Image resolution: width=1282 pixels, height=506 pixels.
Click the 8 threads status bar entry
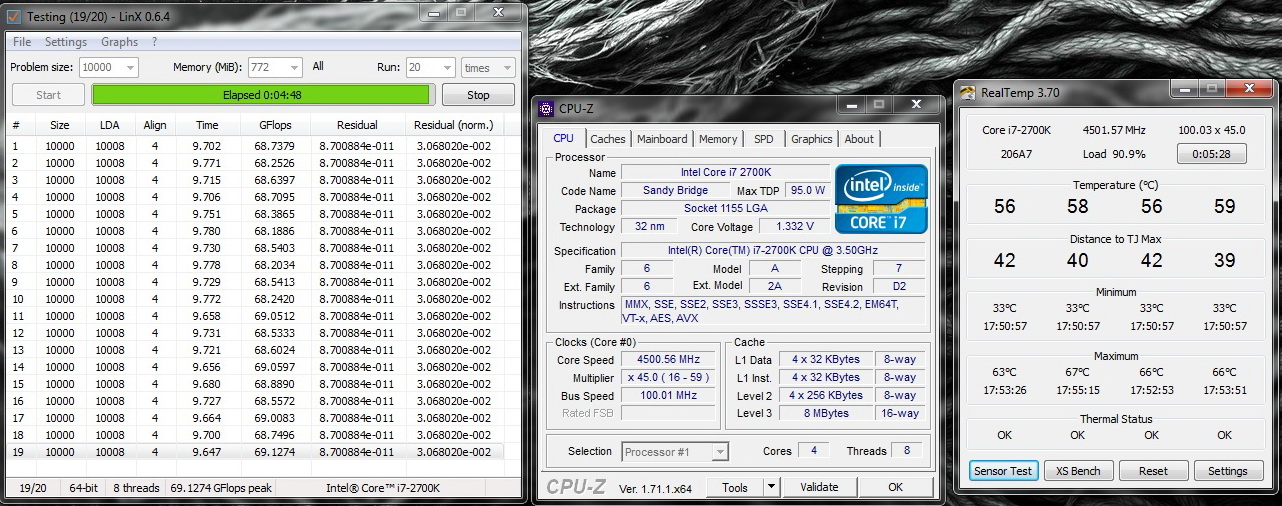135,488
